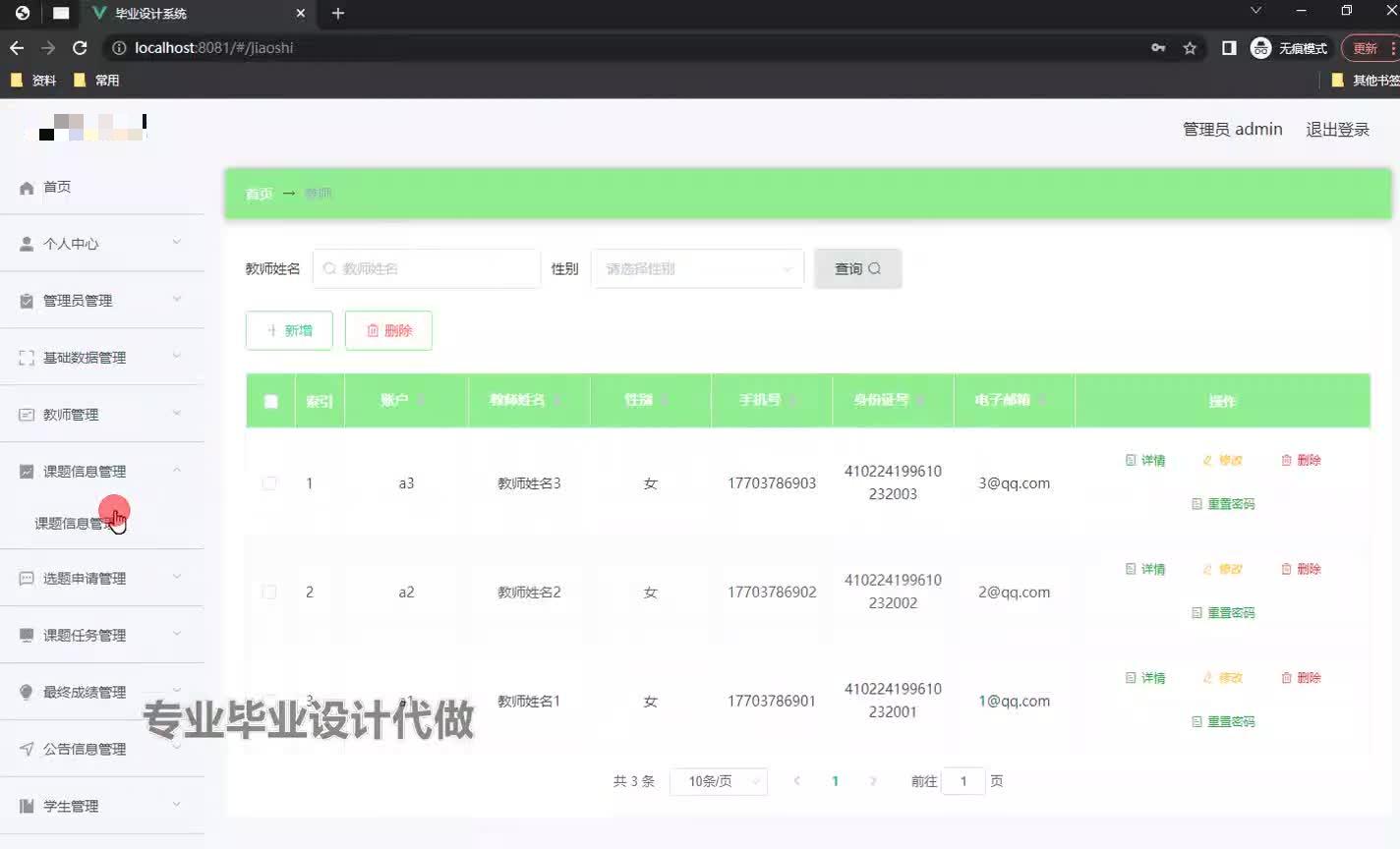This screenshot has height=849, width=1400.
Task: Click the 最终成绩管理 bulb icon
Action: pos(27,692)
